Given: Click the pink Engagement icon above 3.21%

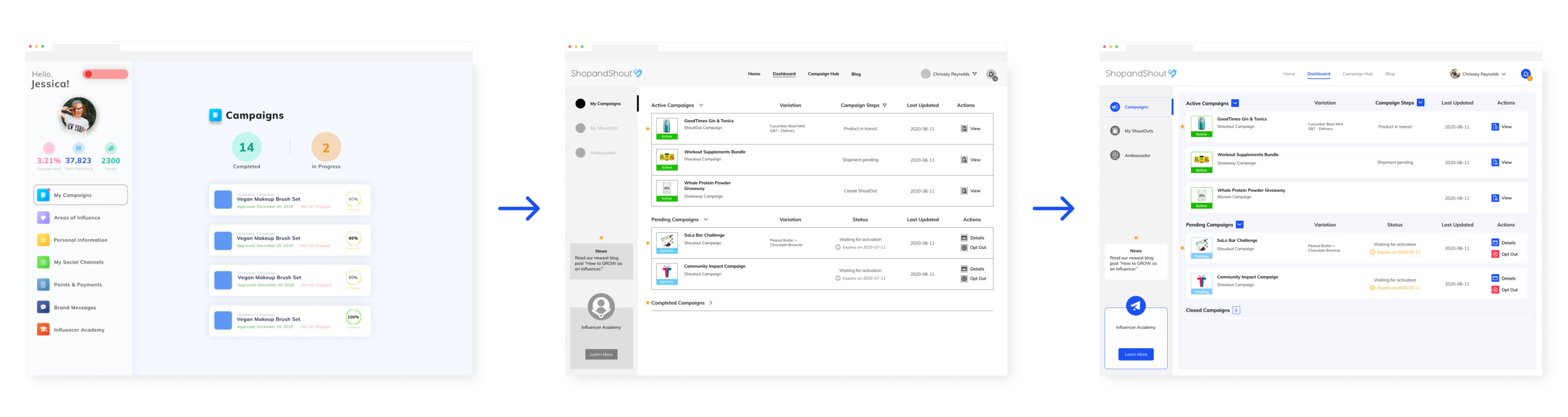Looking at the screenshot, I should 49,149.
